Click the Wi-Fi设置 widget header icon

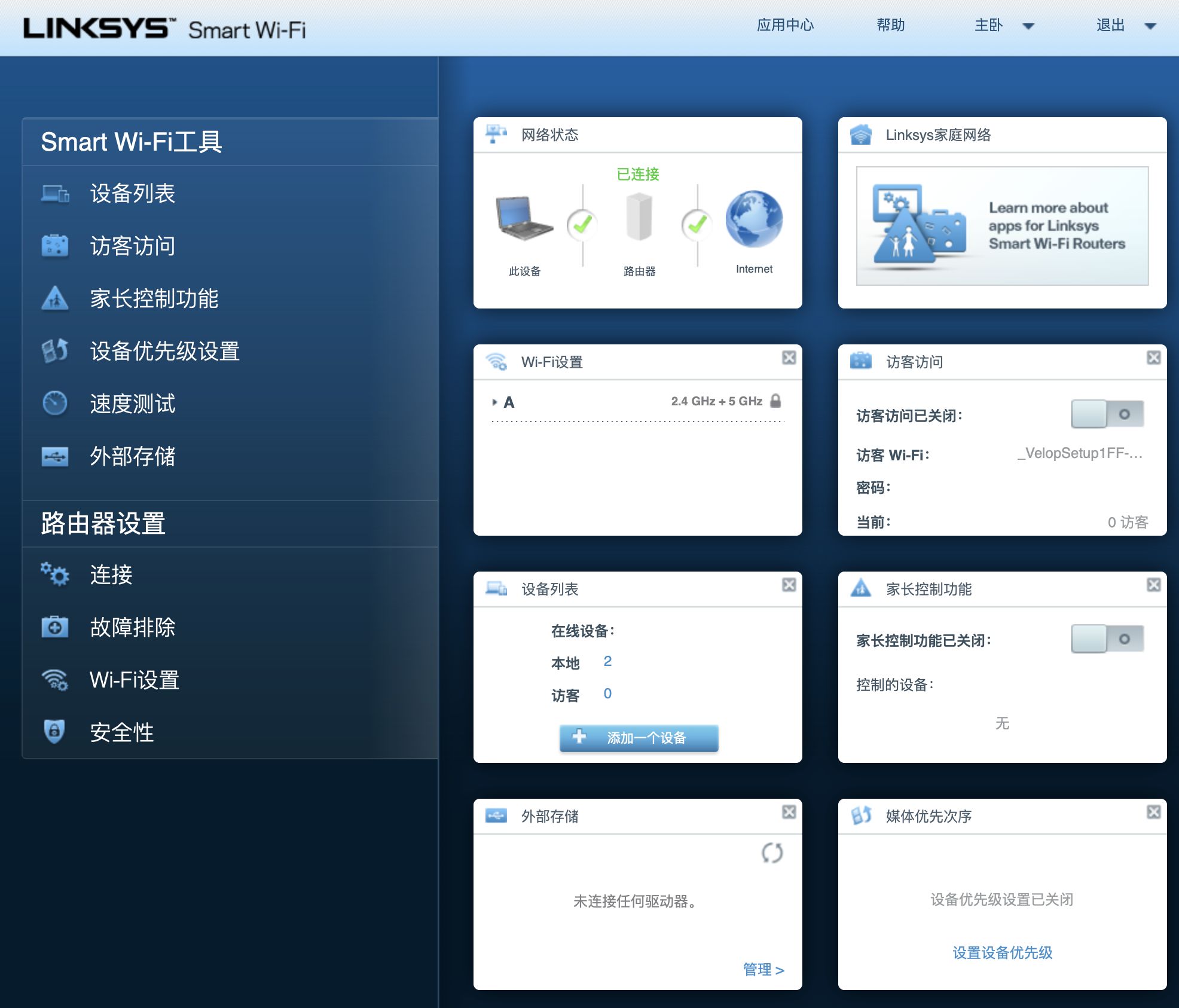coord(496,362)
